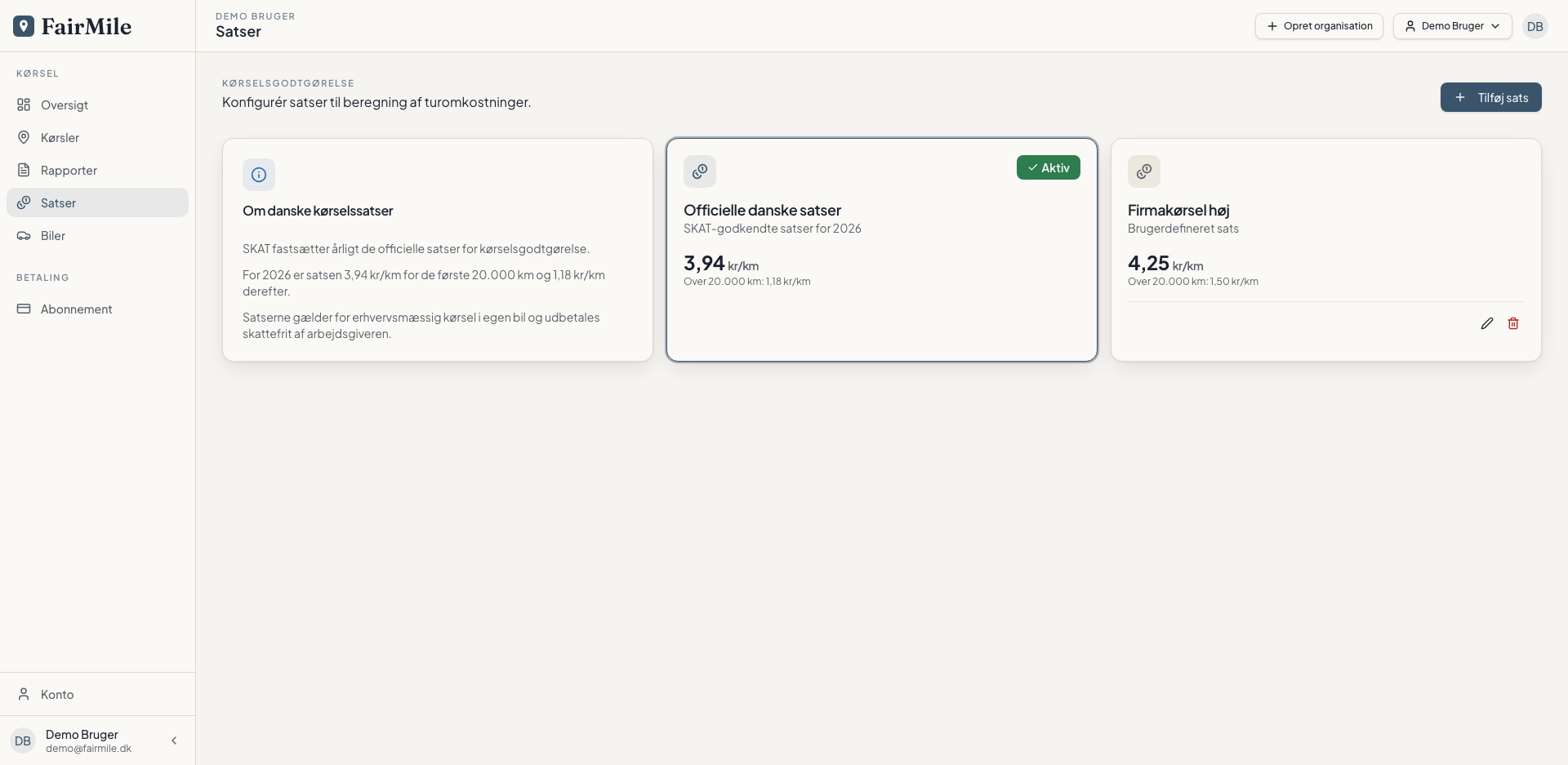
Task: Click the Abonnement card icon
Action: click(24, 309)
